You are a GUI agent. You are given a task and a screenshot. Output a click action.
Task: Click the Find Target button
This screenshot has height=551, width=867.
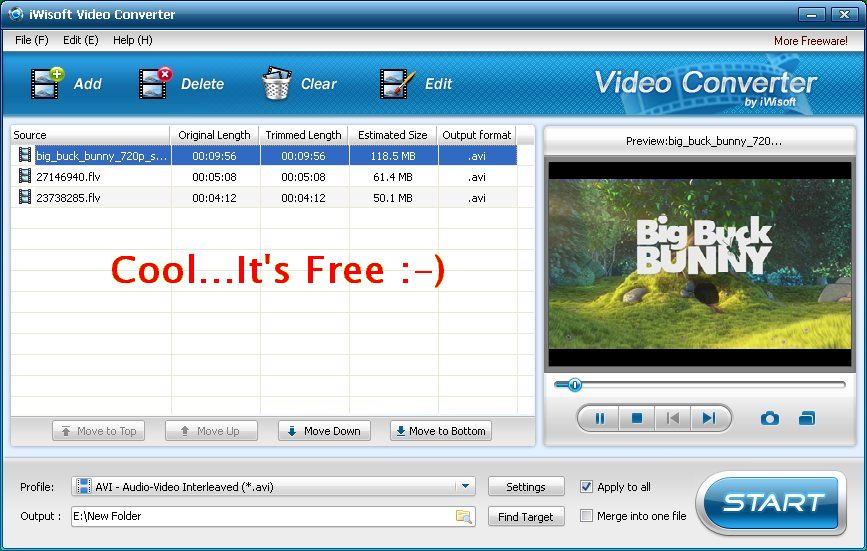click(526, 516)
